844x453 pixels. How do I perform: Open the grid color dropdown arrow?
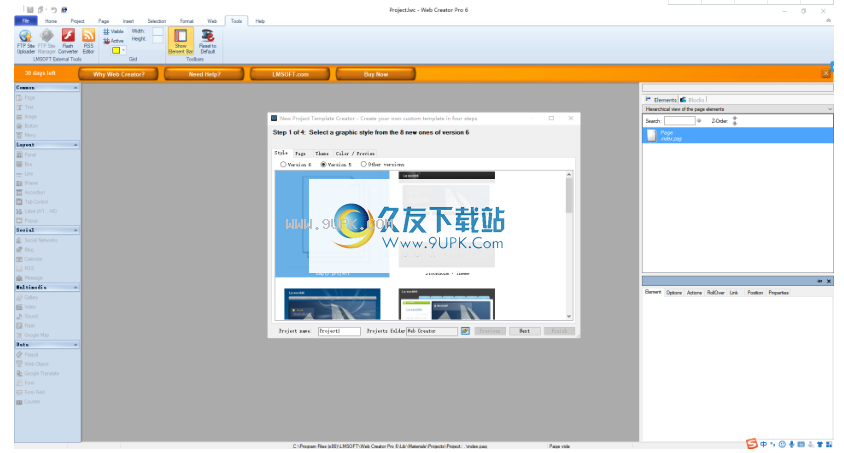tap(123, 51)
